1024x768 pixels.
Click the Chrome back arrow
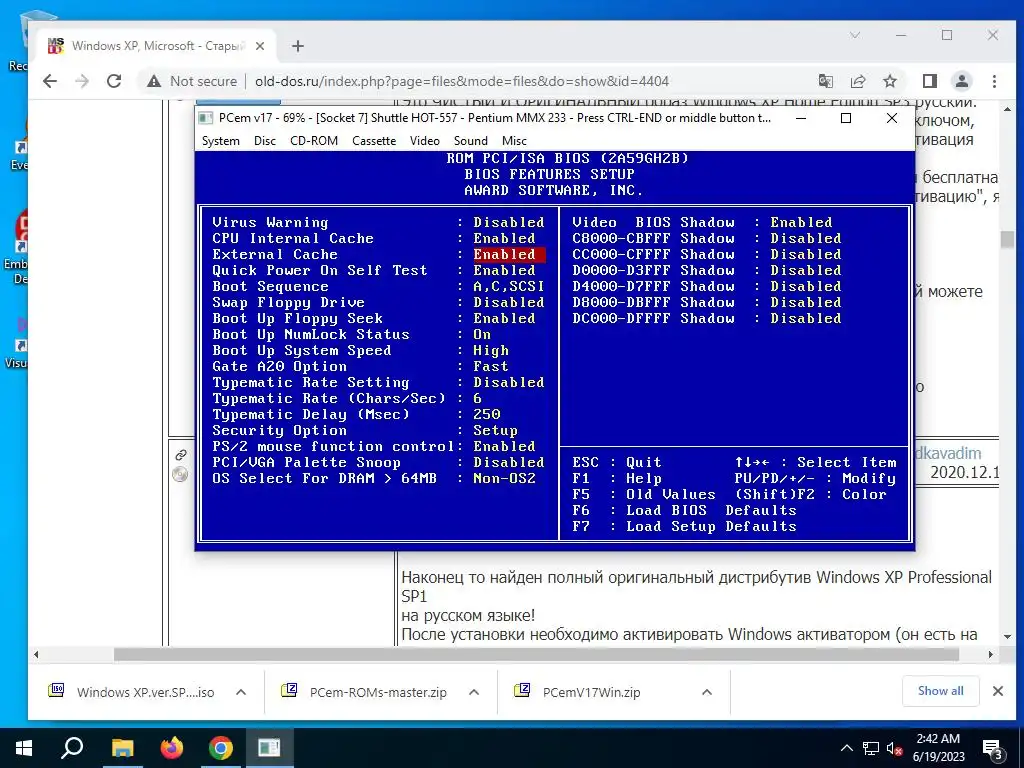50,81
